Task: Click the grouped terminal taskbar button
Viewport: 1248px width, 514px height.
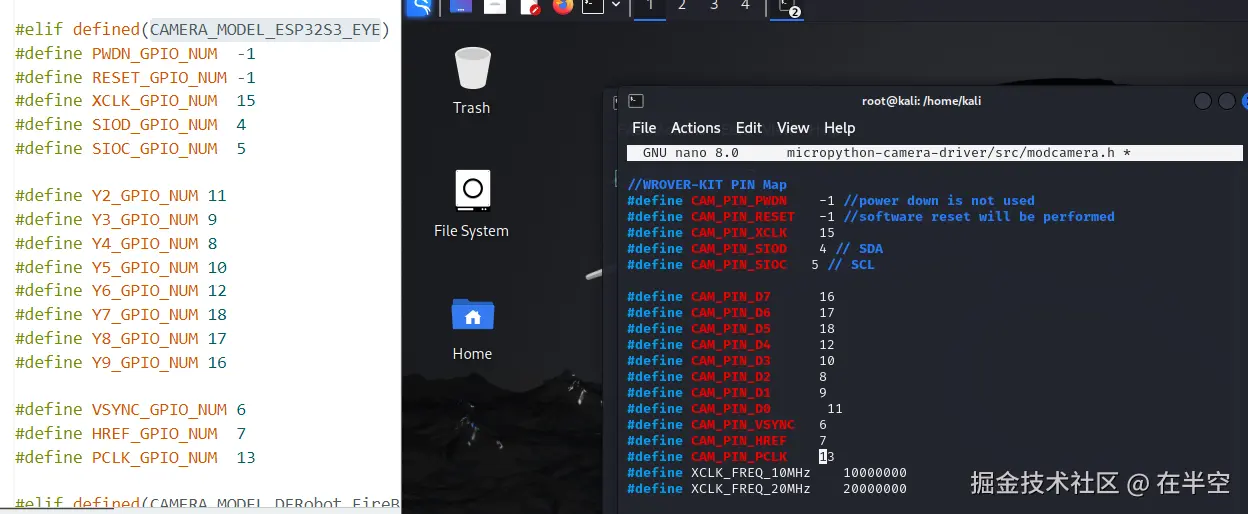Action: tap(788, 8)
